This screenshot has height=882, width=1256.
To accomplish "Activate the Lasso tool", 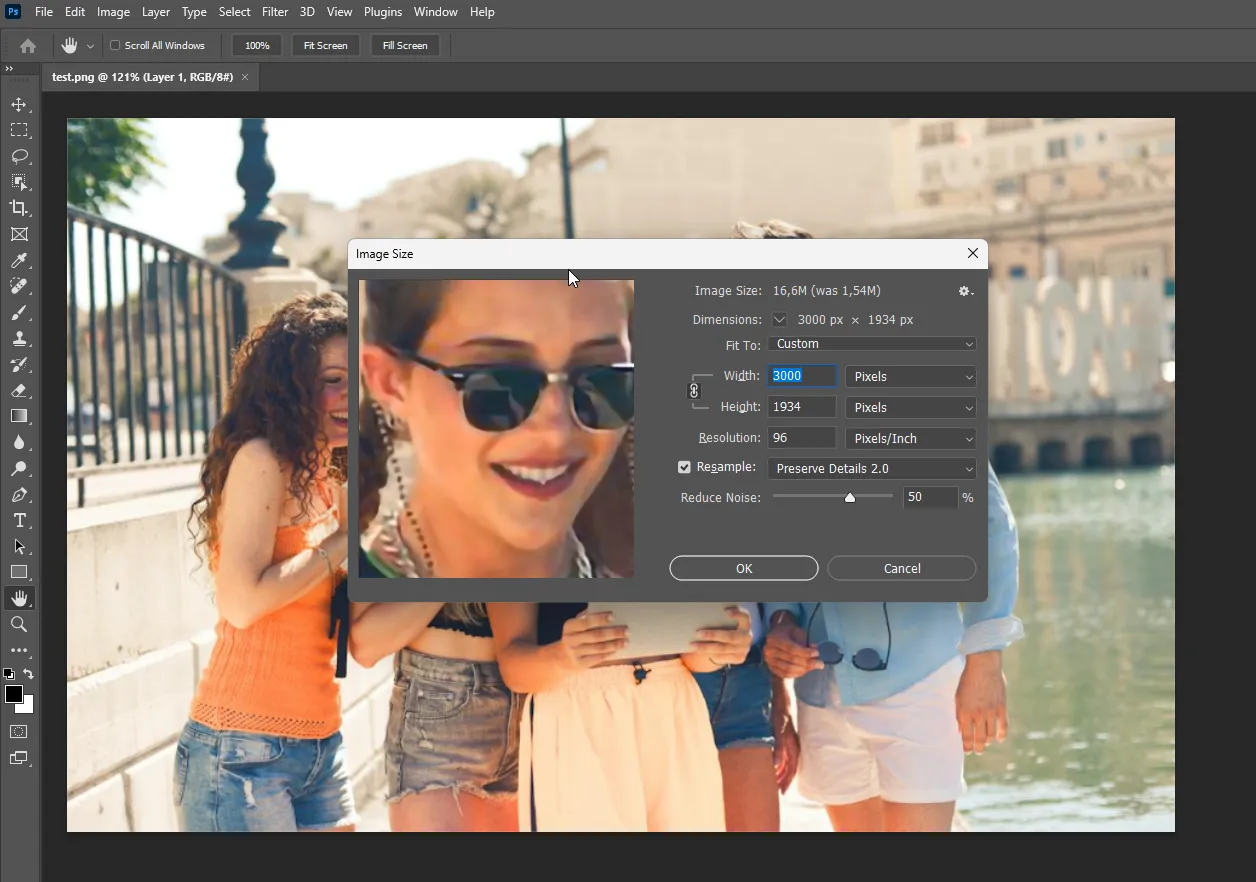I will pos(20,156).
